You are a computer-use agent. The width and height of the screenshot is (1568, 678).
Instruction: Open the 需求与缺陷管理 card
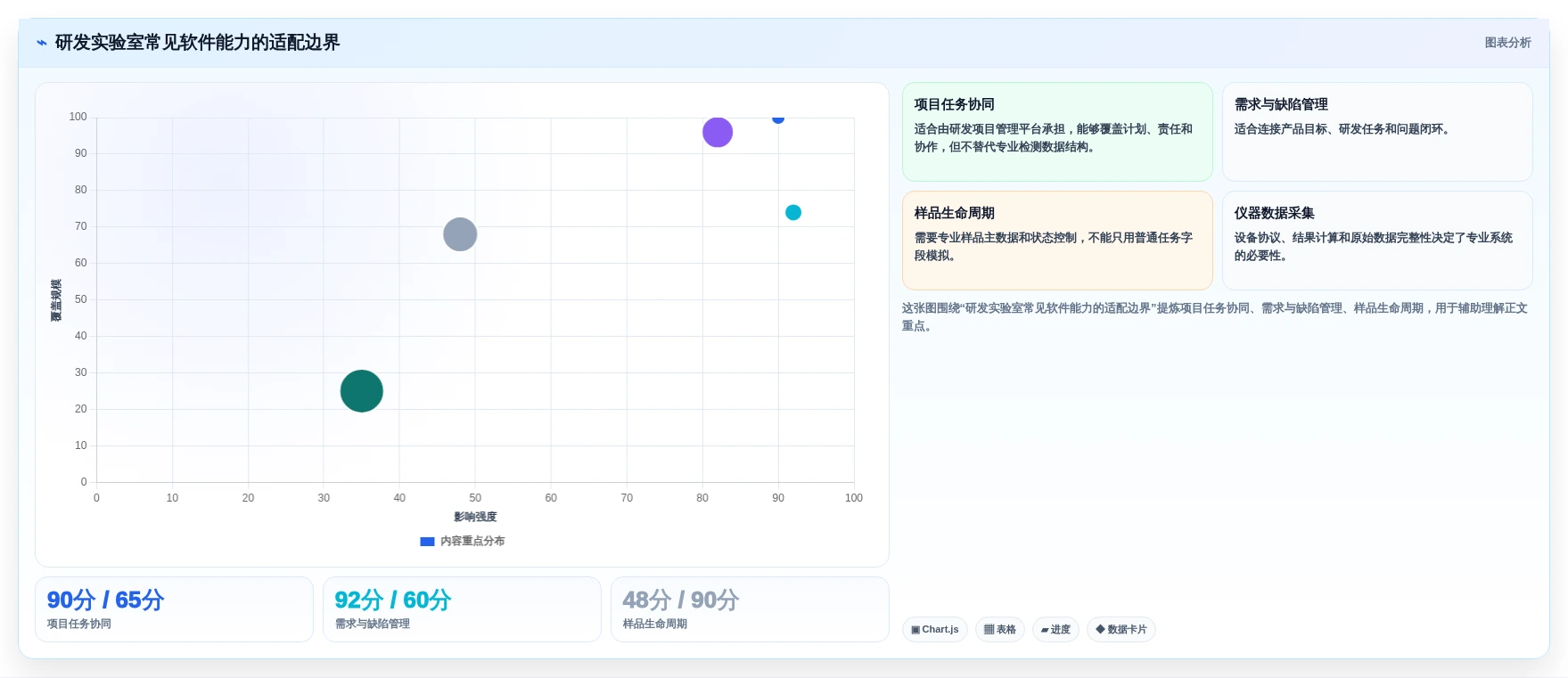pos(1377,132)
